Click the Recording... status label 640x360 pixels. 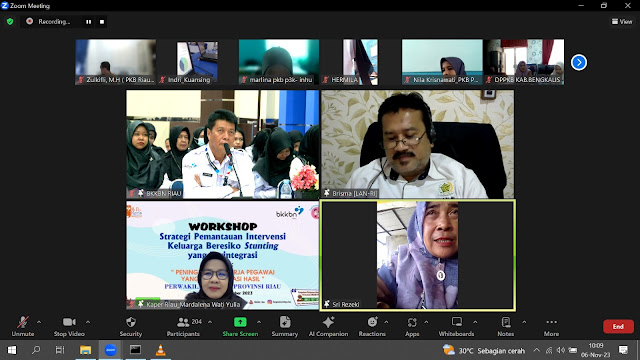54,22
